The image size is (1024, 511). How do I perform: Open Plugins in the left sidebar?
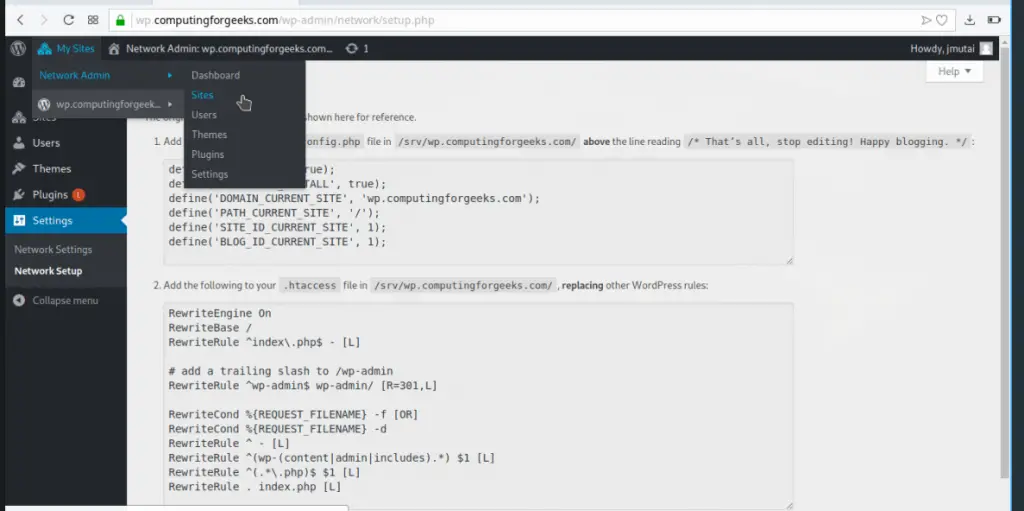click(50, 195)
